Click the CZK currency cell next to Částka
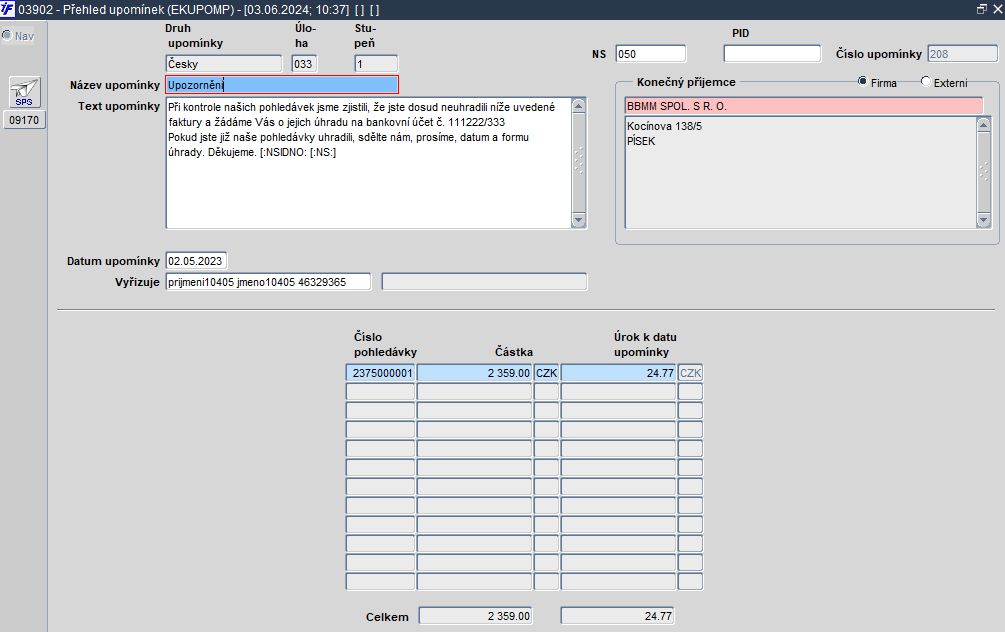 pos(546,372)
